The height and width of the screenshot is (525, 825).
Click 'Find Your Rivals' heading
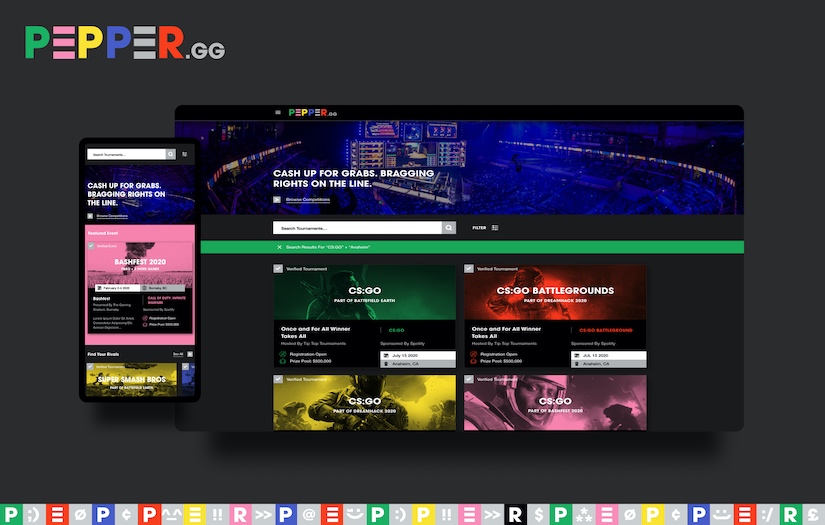point(103,354)
